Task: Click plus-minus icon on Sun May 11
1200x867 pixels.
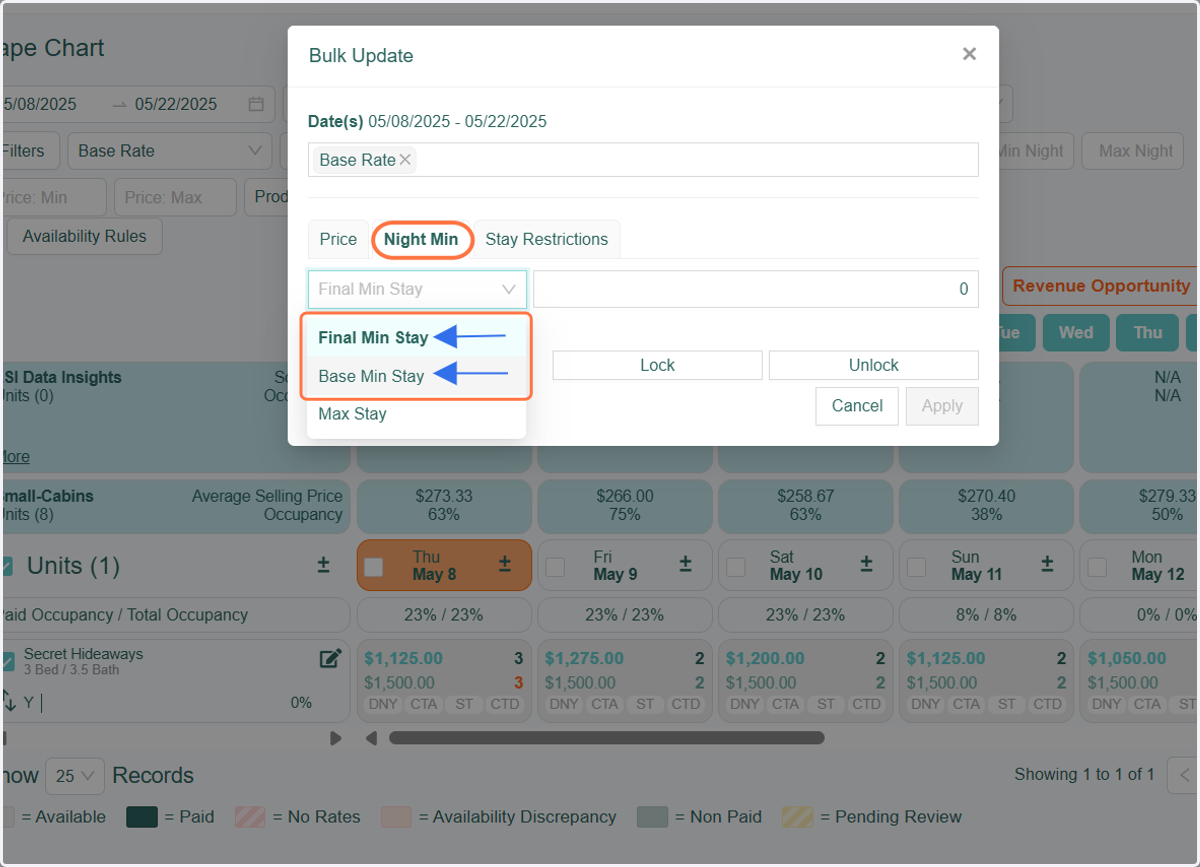Action: tap(1047, 564)
